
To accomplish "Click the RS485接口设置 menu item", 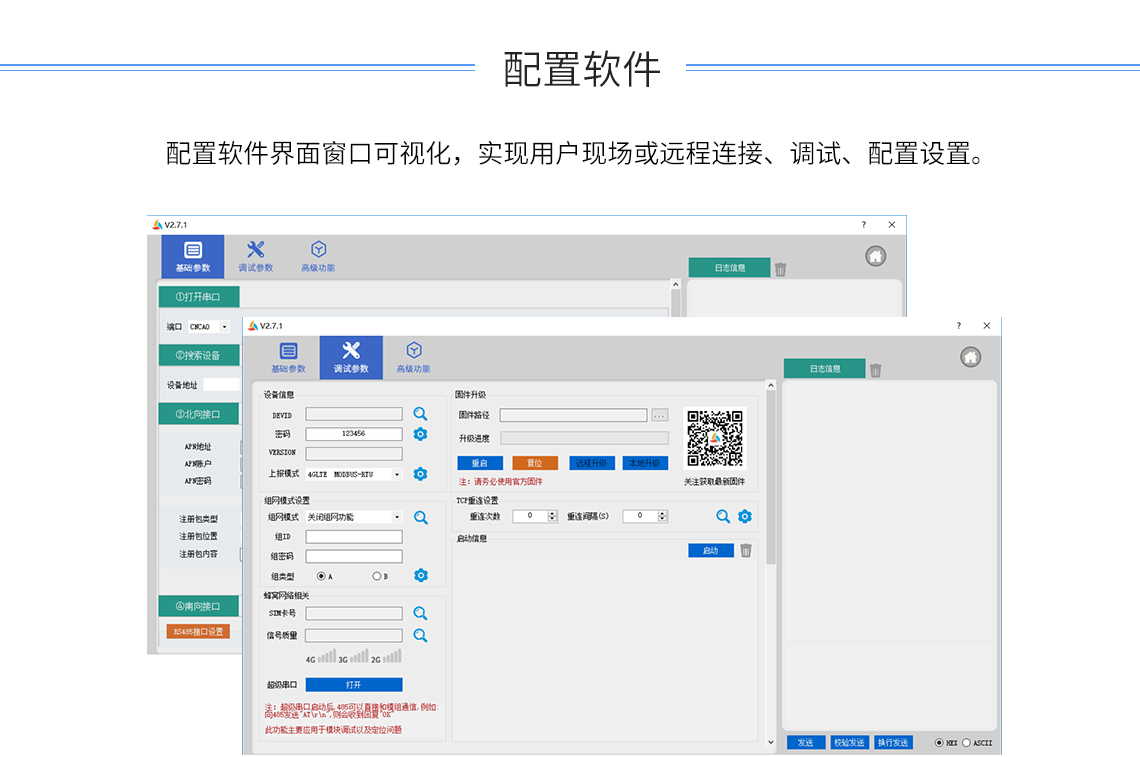I will click(199, 631).
